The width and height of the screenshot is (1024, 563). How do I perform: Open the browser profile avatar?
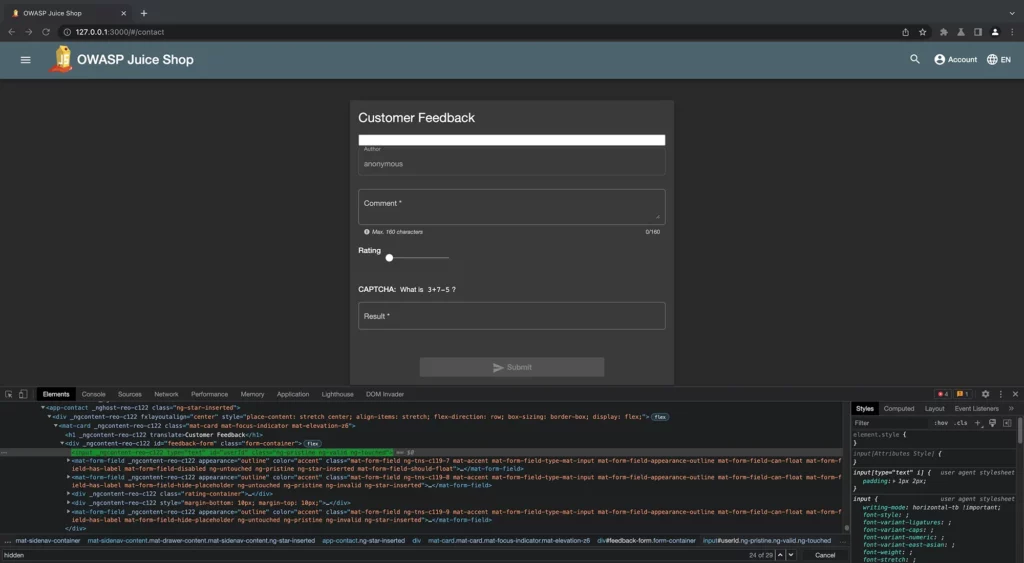click(995, 32)
